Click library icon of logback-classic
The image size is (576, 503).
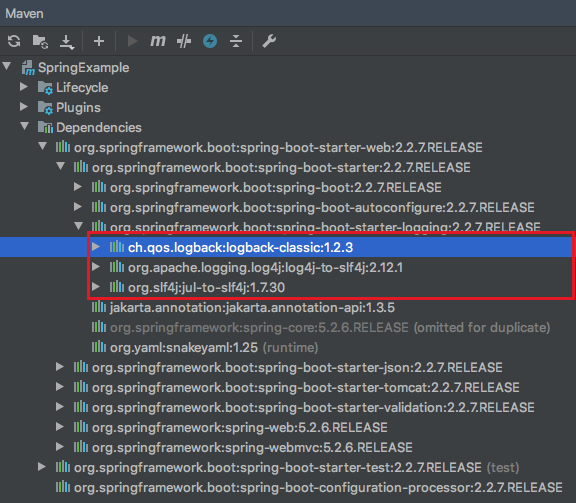click(x=117, y=247)
